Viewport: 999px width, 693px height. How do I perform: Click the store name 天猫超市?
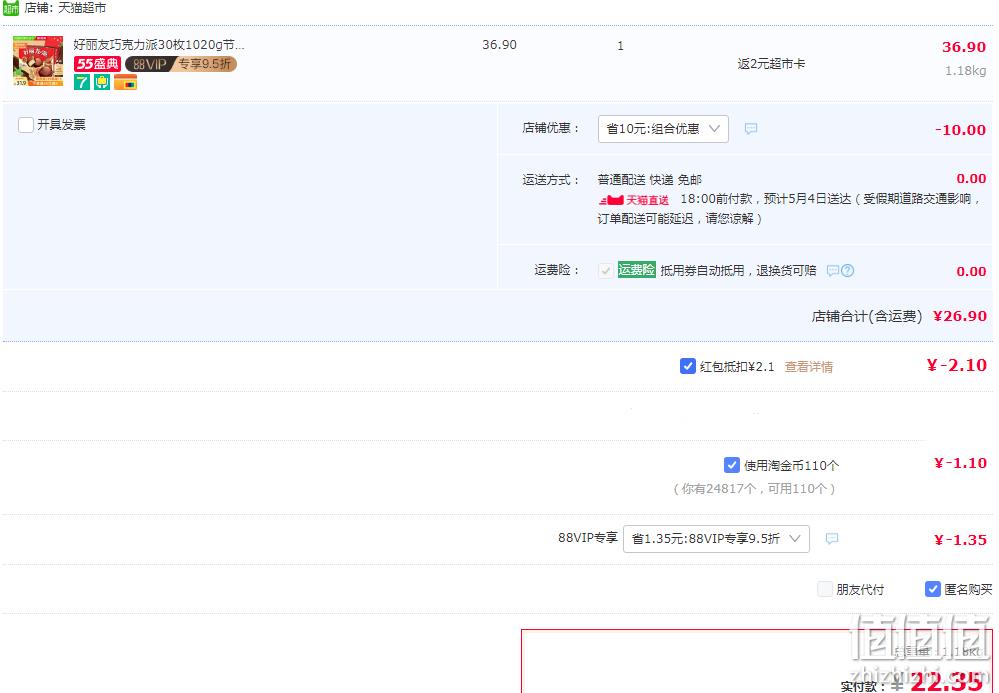(x=82, y=8)
